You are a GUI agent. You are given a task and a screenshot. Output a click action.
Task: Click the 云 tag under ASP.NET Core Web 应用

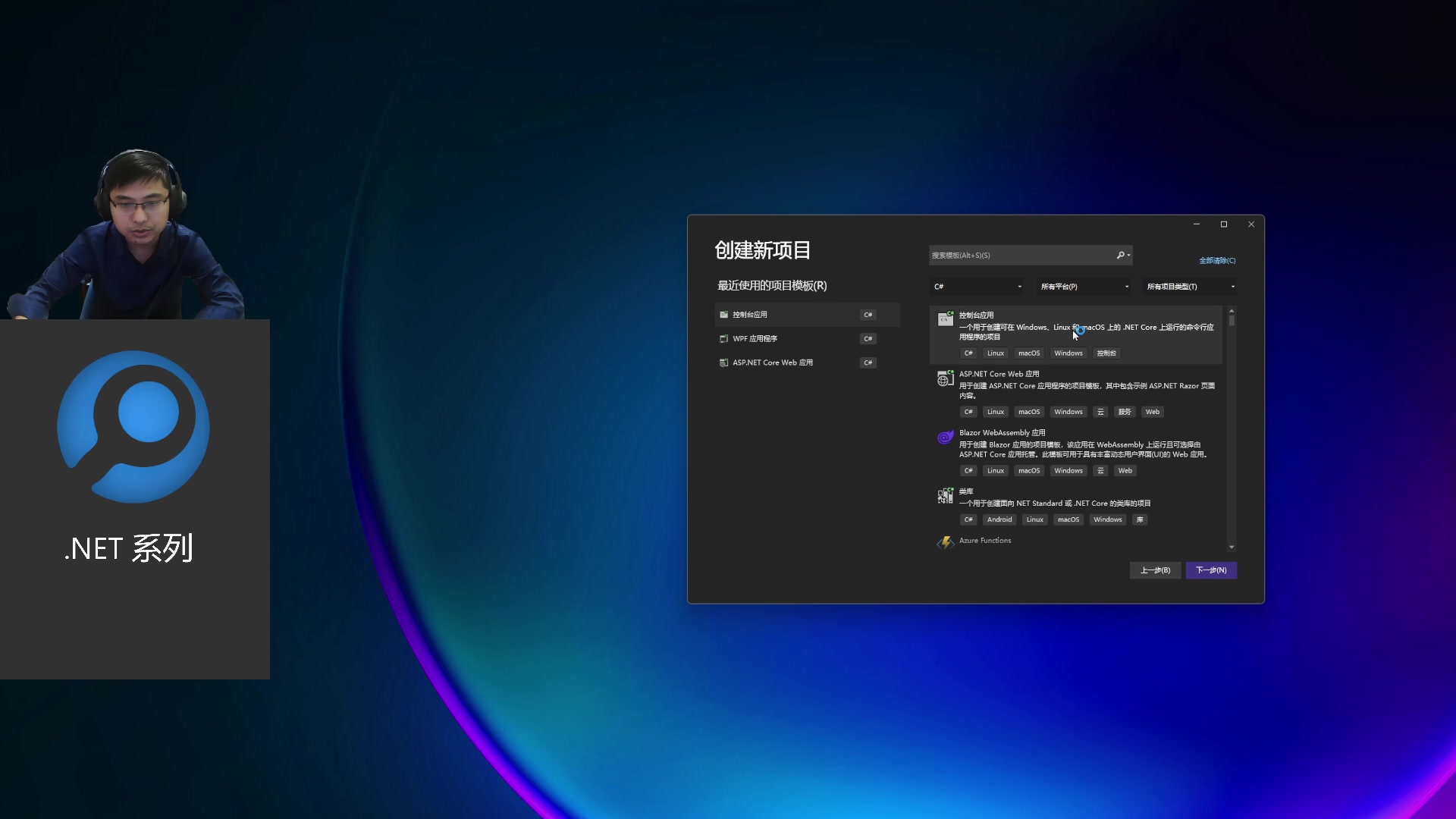click(x=1100, y=412)
